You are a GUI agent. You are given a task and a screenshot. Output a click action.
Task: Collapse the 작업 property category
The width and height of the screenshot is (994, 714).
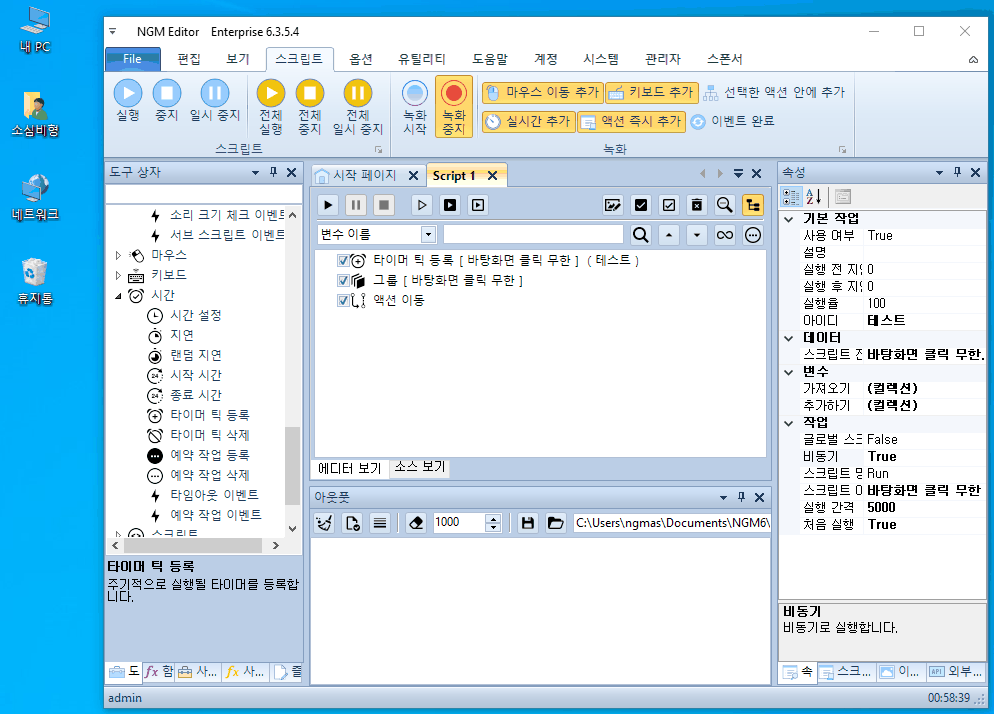789,423
